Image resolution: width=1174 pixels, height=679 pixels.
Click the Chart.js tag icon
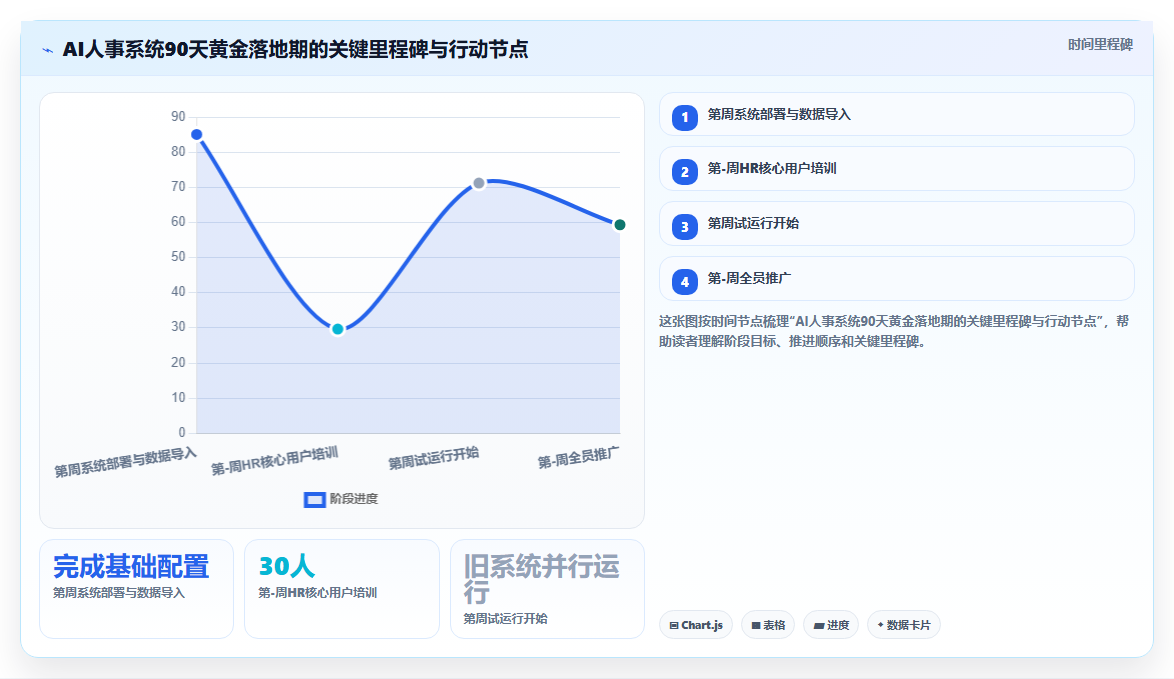tap(674, 625)
